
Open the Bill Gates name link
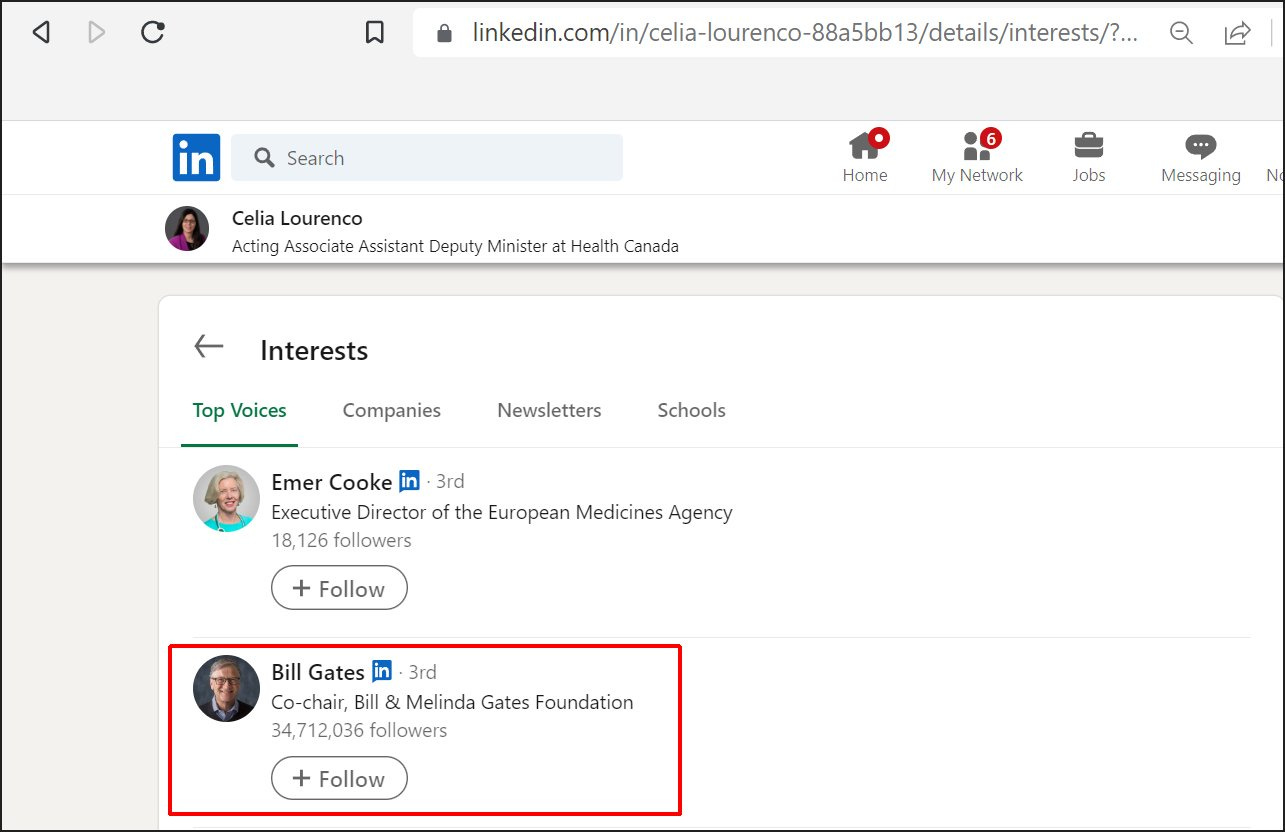318,672
